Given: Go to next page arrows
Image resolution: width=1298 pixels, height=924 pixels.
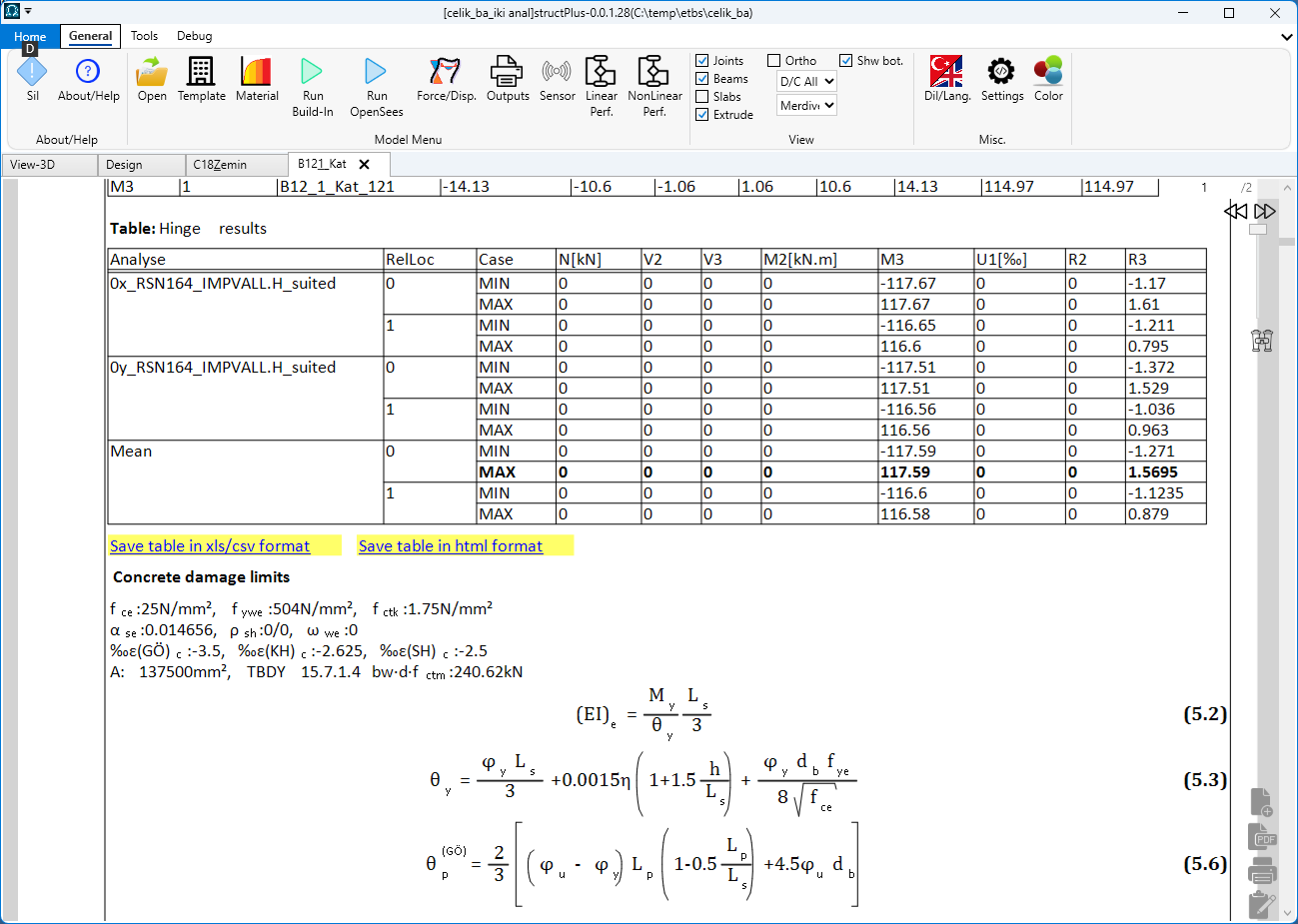Looking at the screenshot, I should tap(1265, 211).
